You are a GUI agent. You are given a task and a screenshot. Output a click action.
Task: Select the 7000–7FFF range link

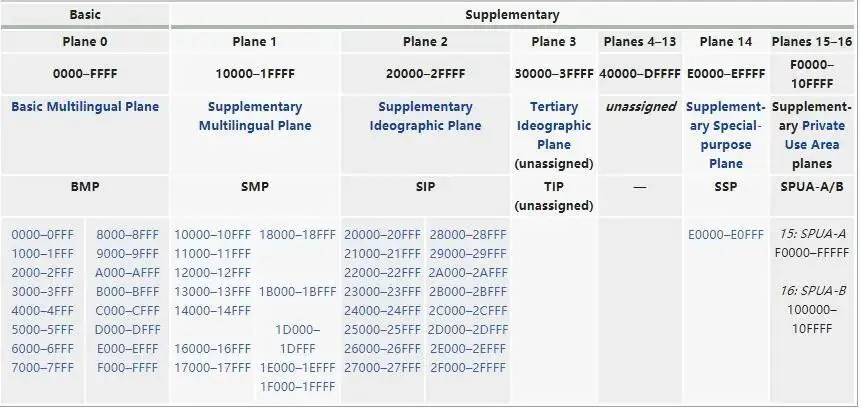(43, 368)
